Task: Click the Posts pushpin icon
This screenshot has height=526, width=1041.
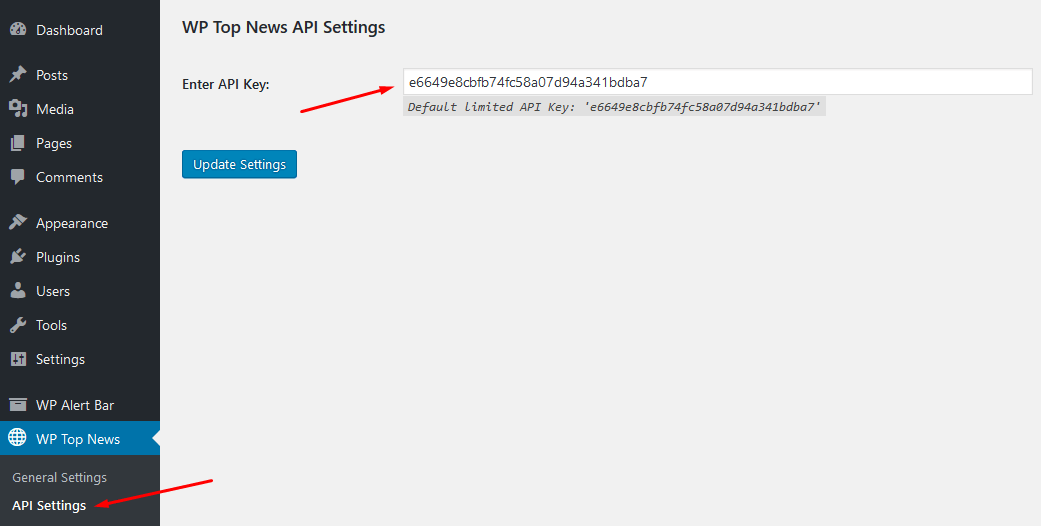Action: coord(18,74)
